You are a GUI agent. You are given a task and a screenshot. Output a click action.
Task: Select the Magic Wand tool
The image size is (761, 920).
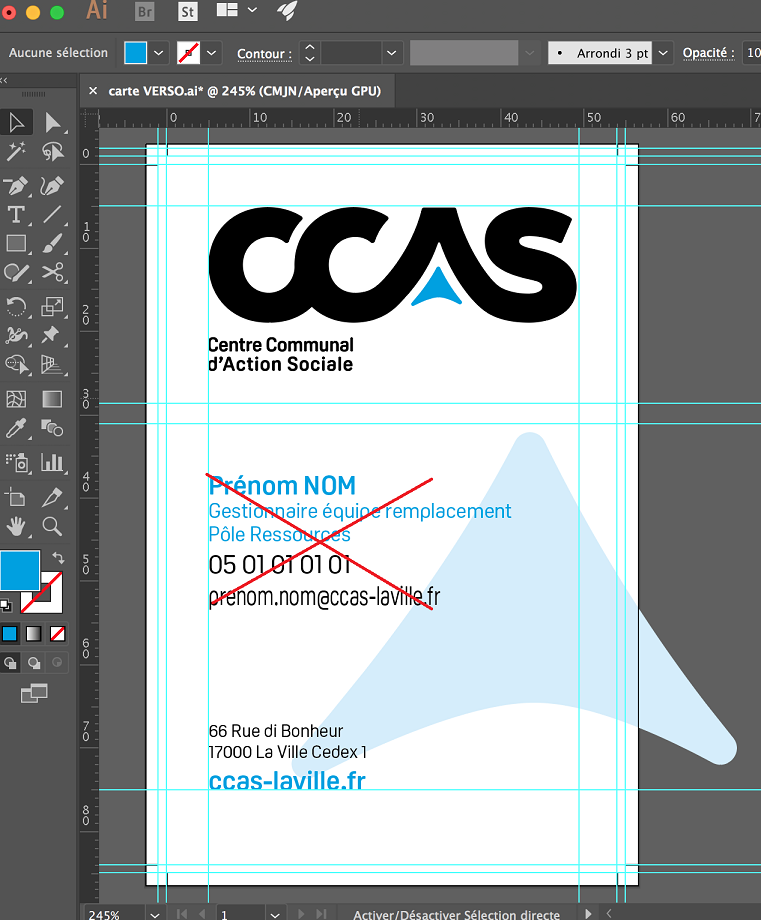pos(16,152)
